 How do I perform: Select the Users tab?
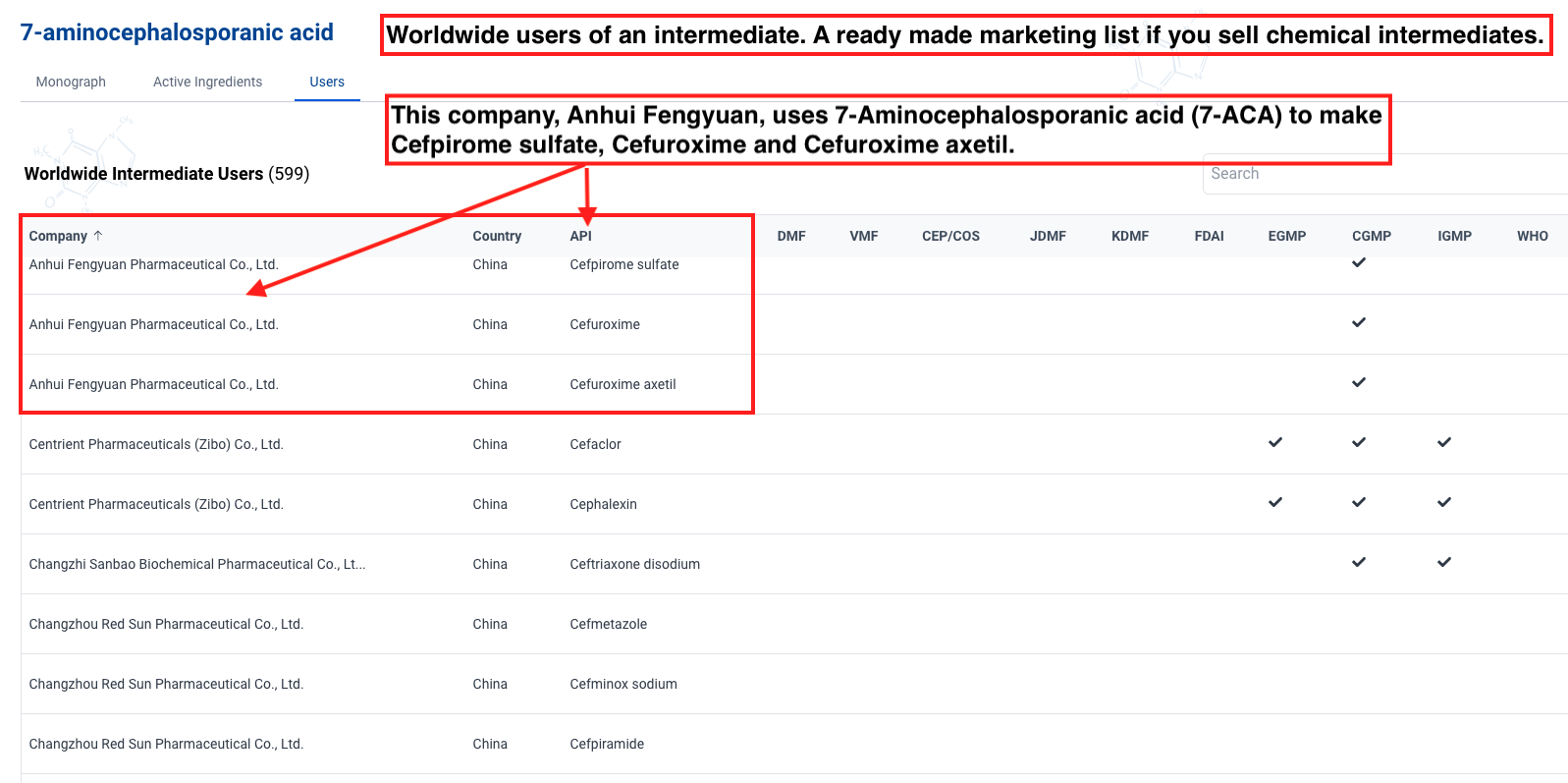327,82
